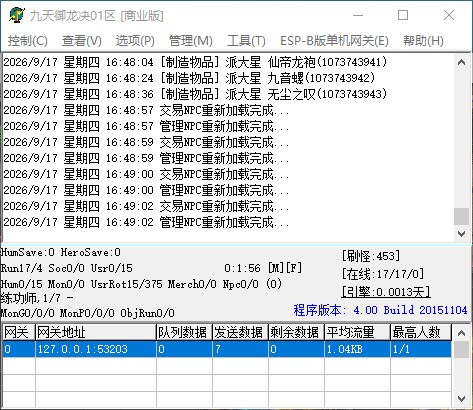Click log scrollbar down arrow
This screenshot has height=410, width=473.
pyautogui.click(x=461, y=234)
